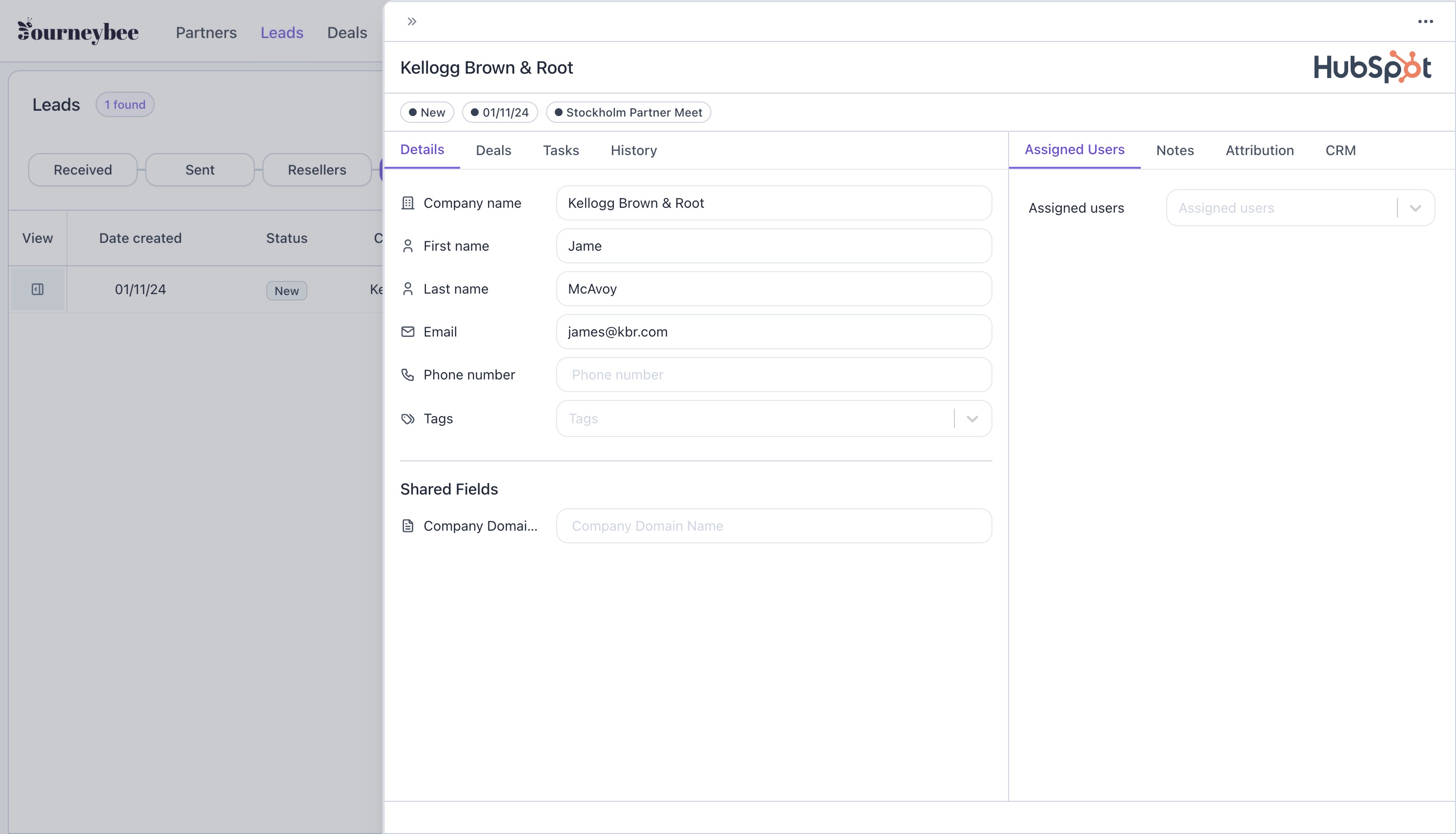The height and width of the screenshot is (834, 1456).
Task: Collapse the side panel with double chevron icon
Action: [x=411, y=22]
